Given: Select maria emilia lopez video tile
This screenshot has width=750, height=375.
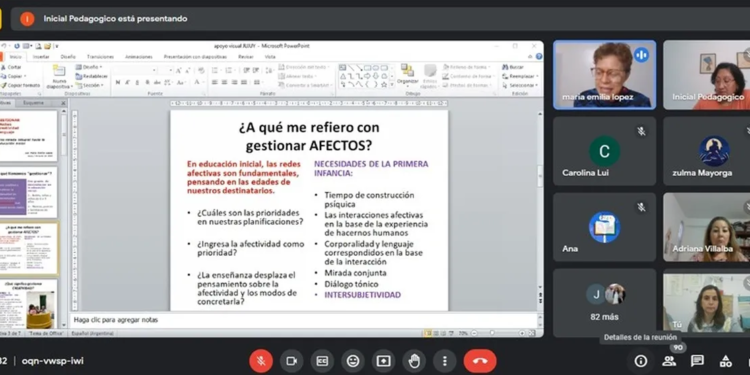Looking at the screenshot, I should pos(605,75).
